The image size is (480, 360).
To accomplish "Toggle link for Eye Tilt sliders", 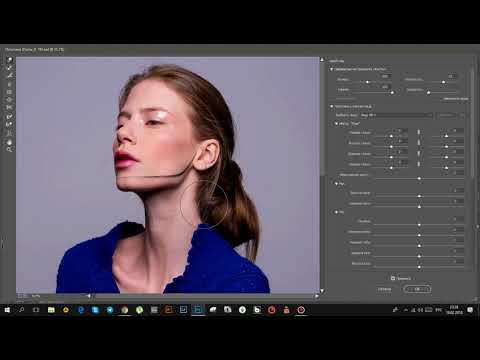I will click(x=419, y=164).
